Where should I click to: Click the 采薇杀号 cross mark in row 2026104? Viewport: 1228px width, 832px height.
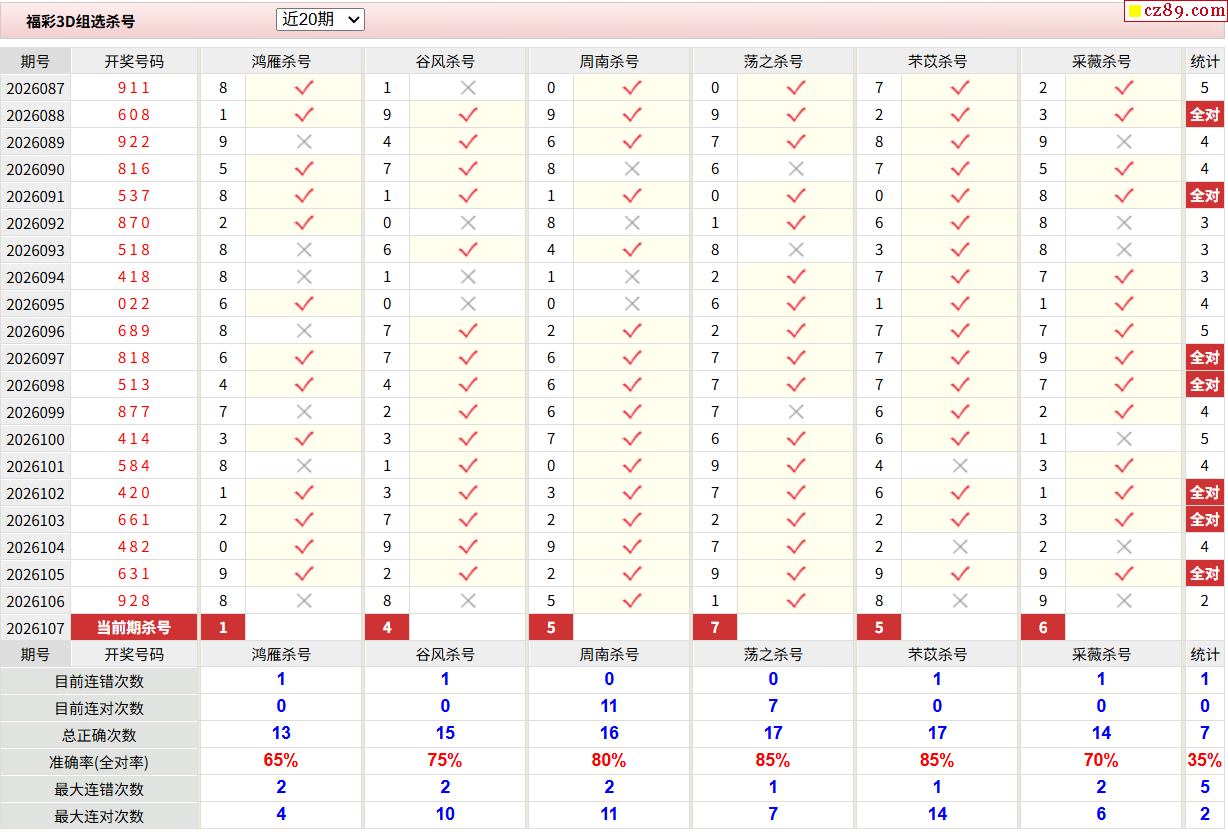pyautogui.click(x=1124, y=547)
